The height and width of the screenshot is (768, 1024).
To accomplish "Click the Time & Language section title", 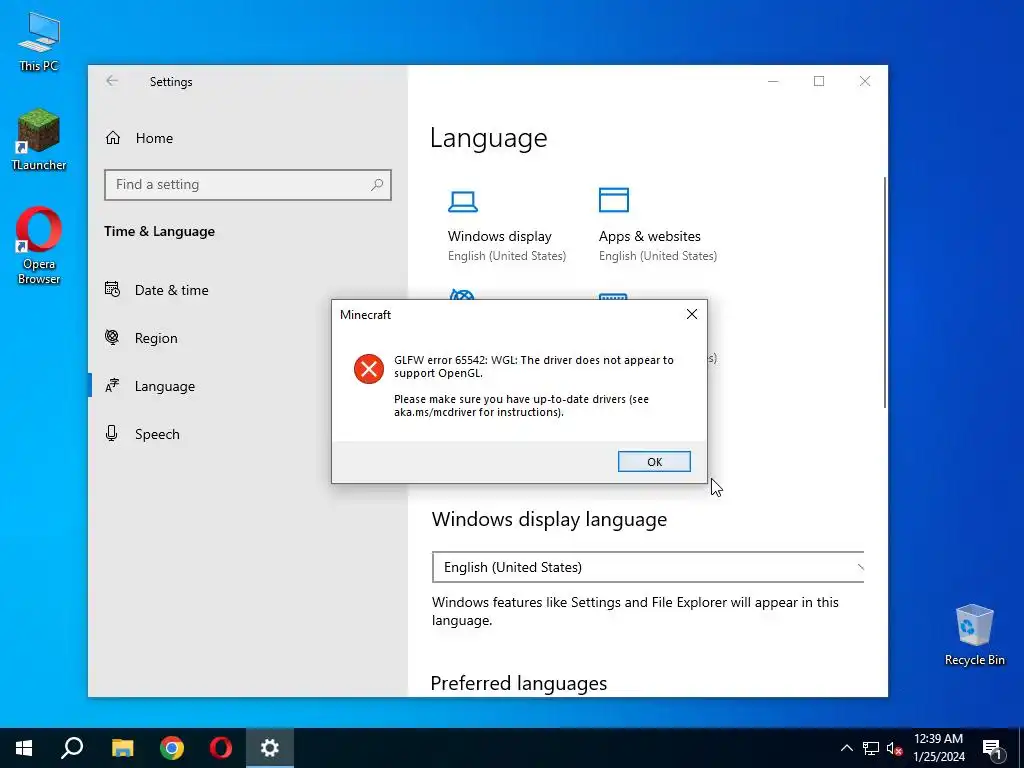I will coord(159,231).
